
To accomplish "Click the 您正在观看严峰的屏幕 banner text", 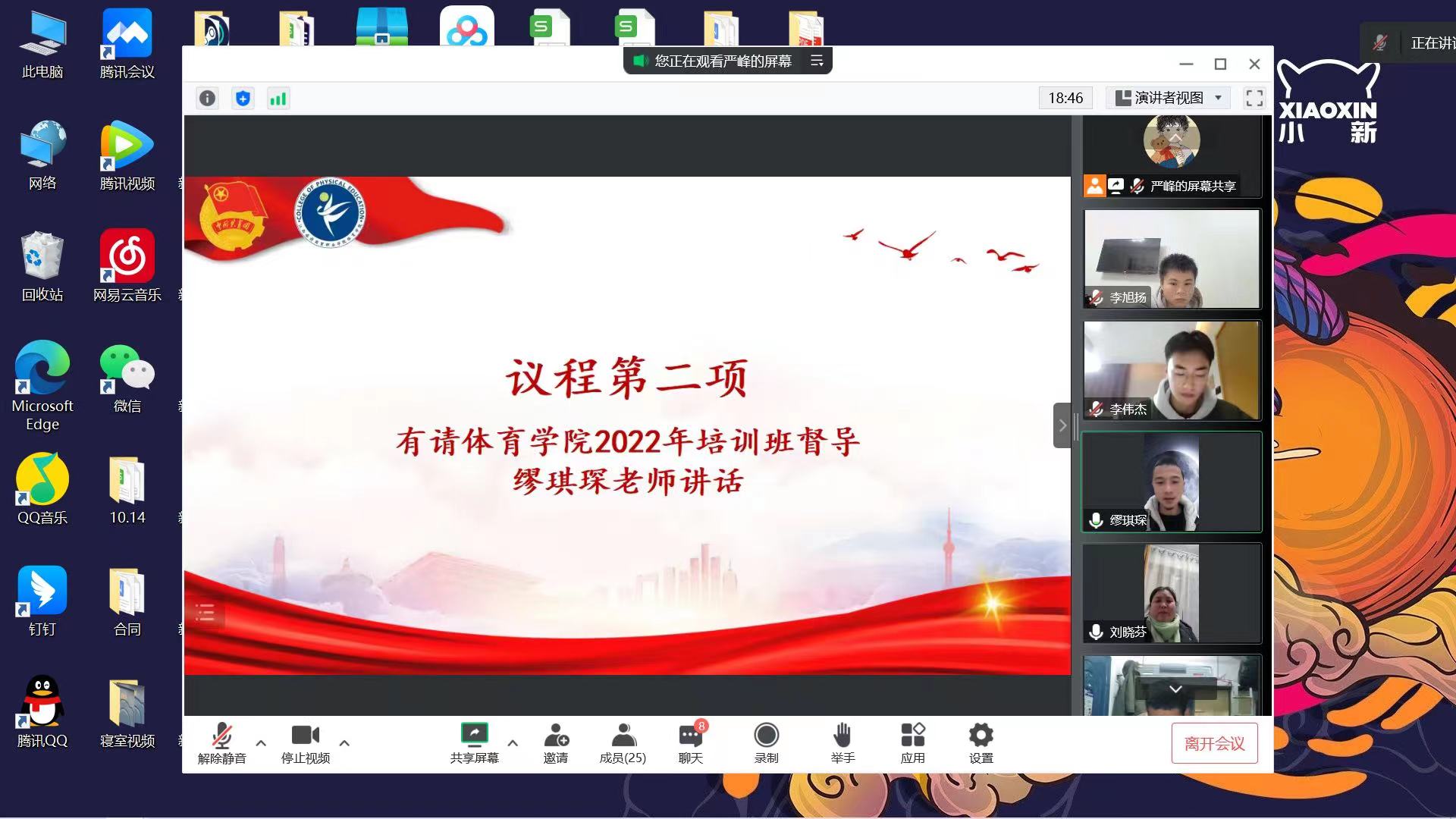I will click(723, 61).
